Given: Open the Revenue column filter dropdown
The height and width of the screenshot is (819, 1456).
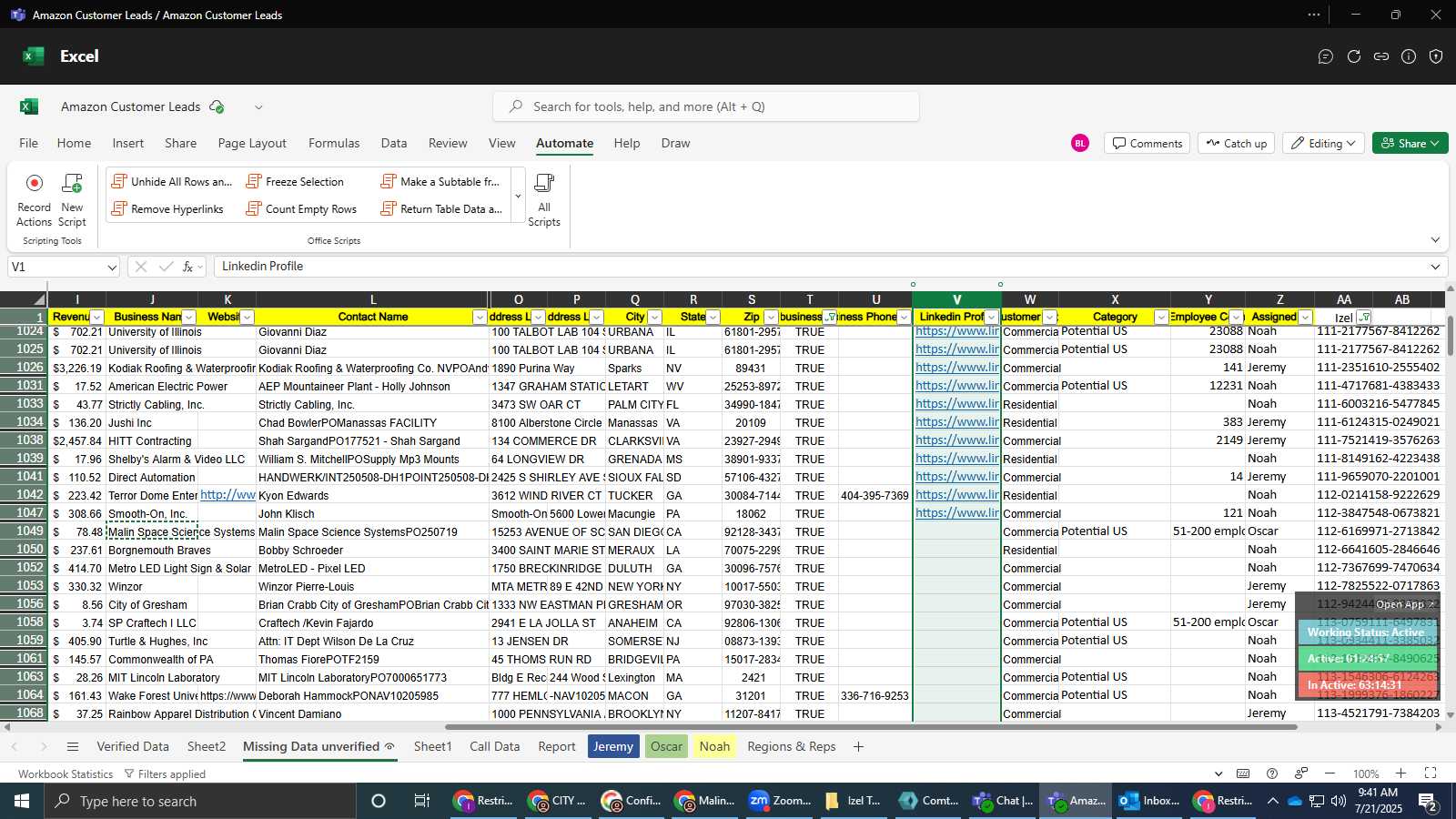Looking at the screenshot, I should point(96,318).
